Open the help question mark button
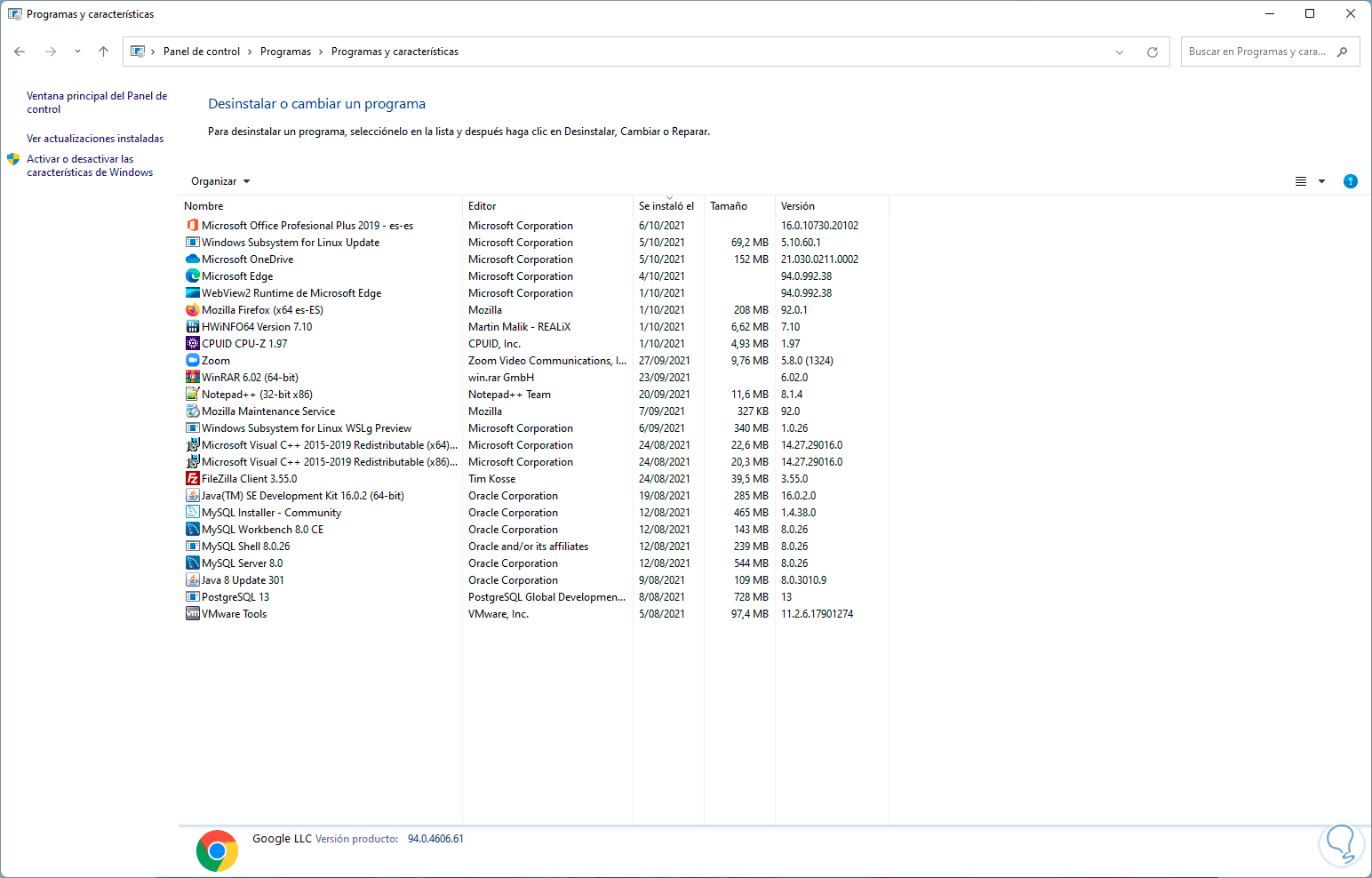The image size is (1372, 878). point(1350,181)
